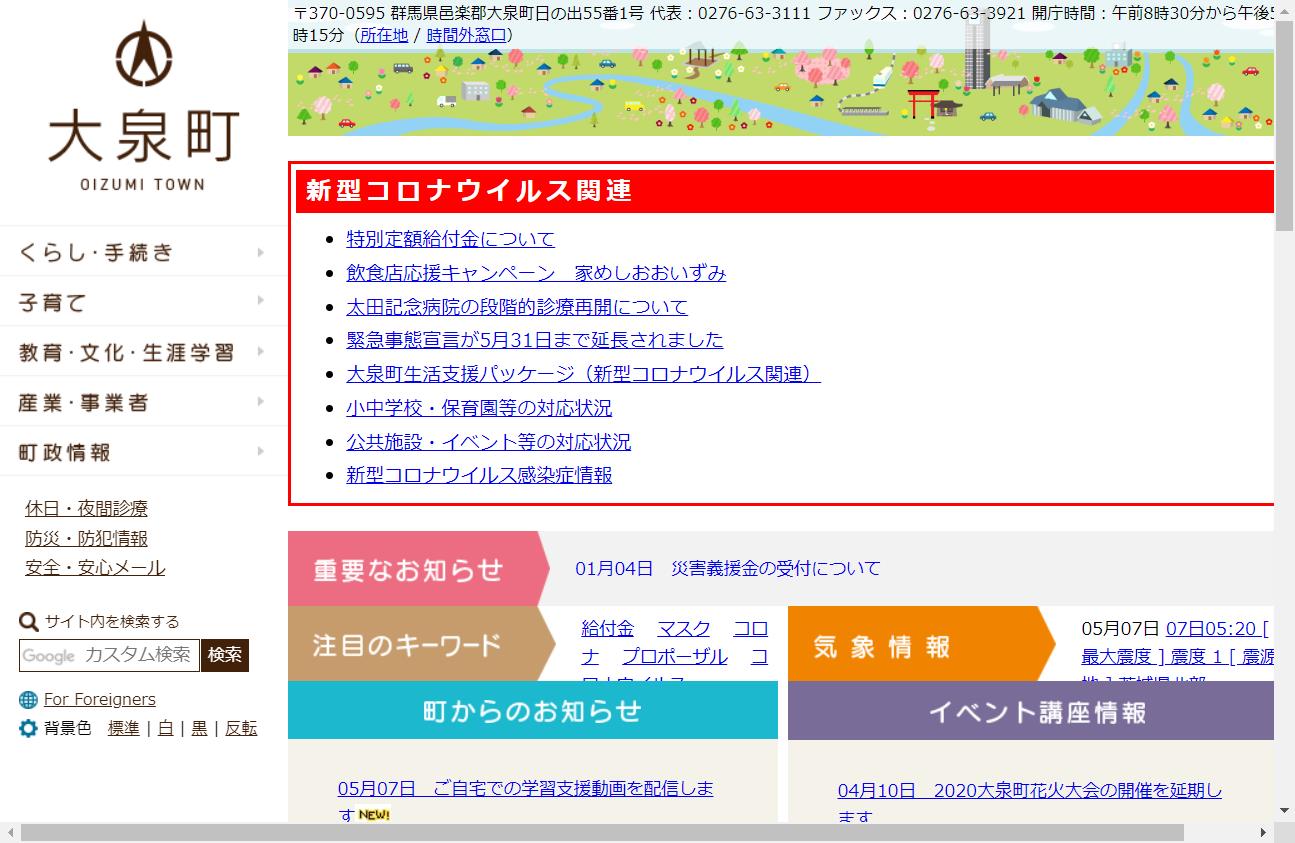
Task: Select the 産業・事業者 menu item
Action: coord(83,402)
